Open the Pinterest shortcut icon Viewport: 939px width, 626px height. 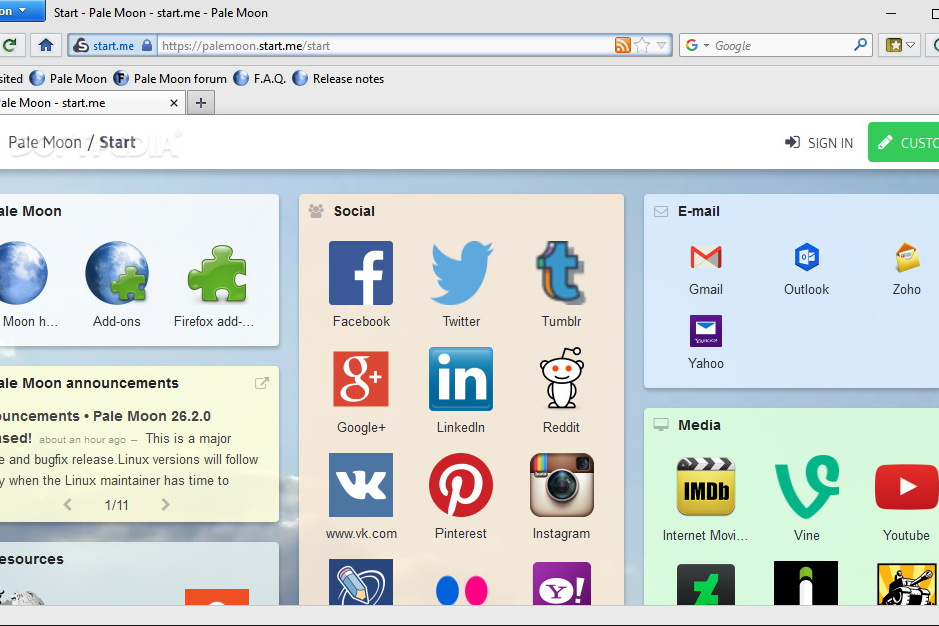pos(461,485)
